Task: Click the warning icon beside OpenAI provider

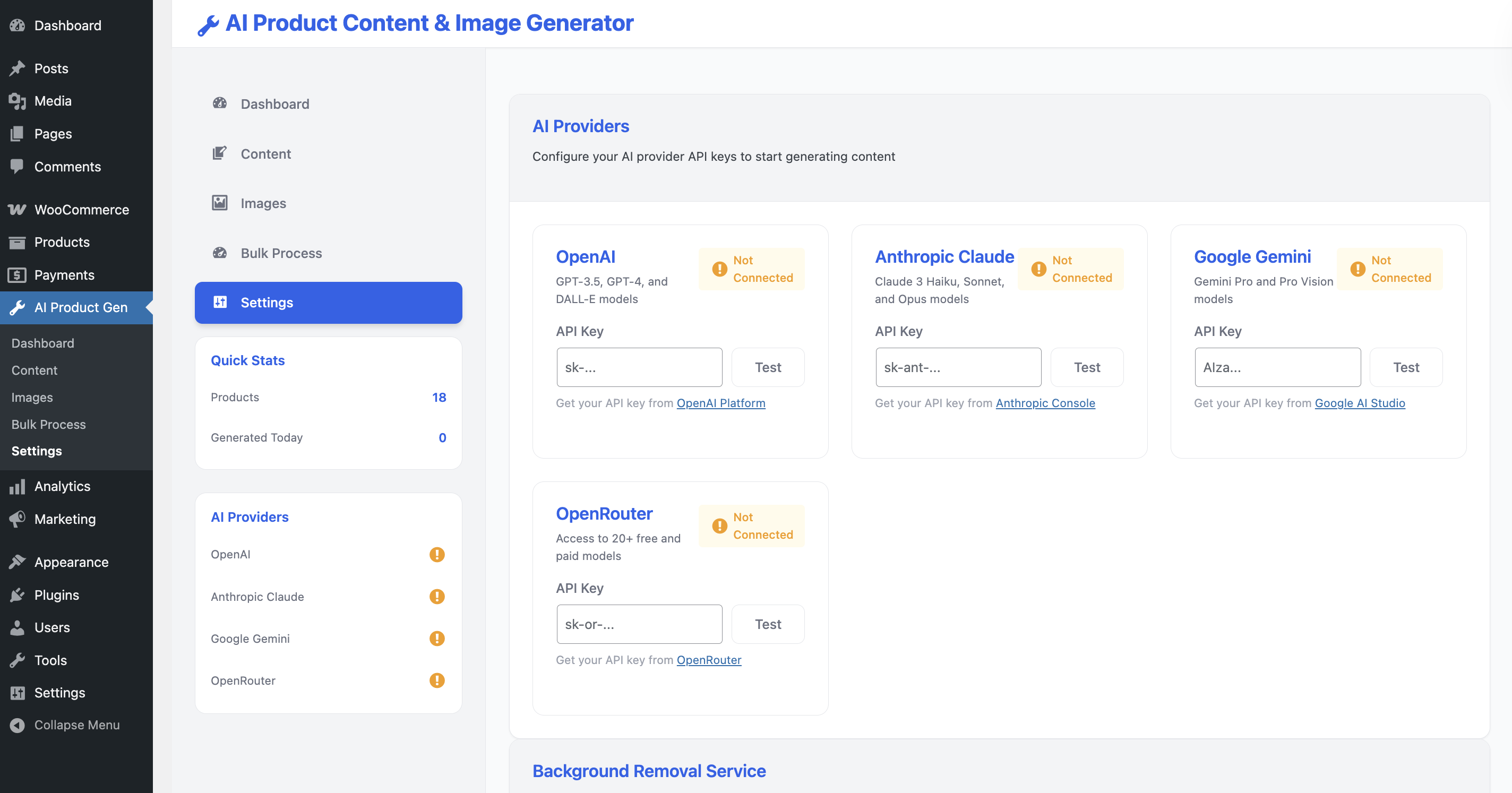Action: click(437, 554)
